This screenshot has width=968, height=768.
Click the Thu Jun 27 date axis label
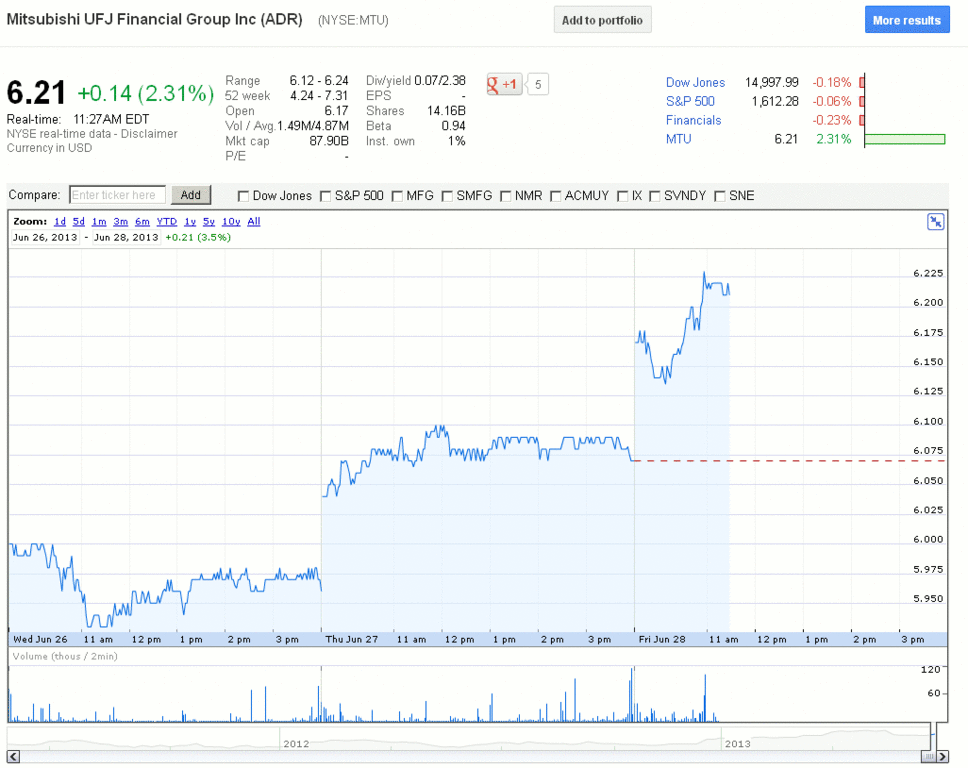(352, 640)
